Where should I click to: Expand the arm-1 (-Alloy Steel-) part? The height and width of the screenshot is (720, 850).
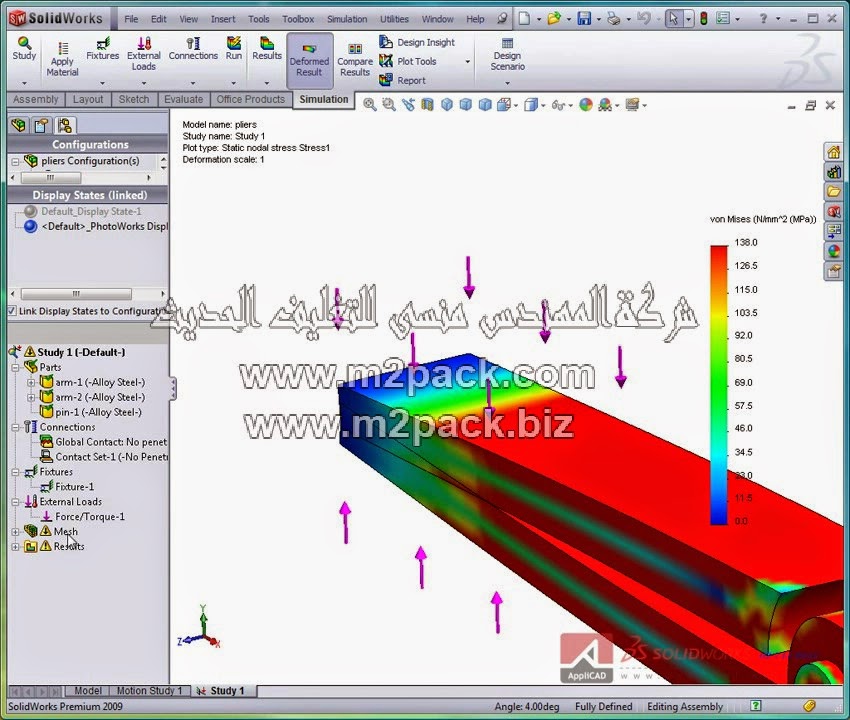click(31, 383)
